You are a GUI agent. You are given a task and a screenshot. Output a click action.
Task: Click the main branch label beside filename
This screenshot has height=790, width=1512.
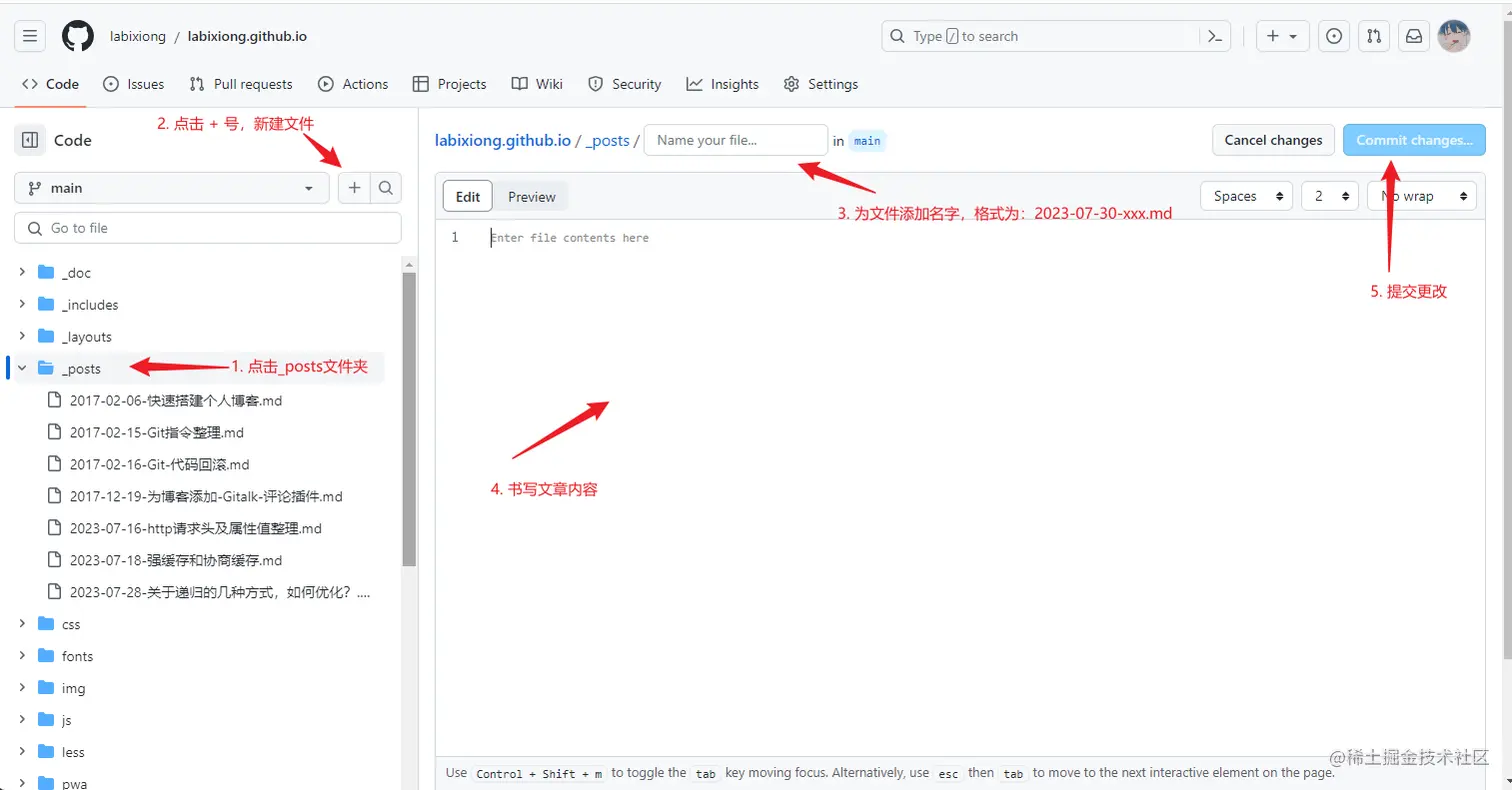pos(867,141)
